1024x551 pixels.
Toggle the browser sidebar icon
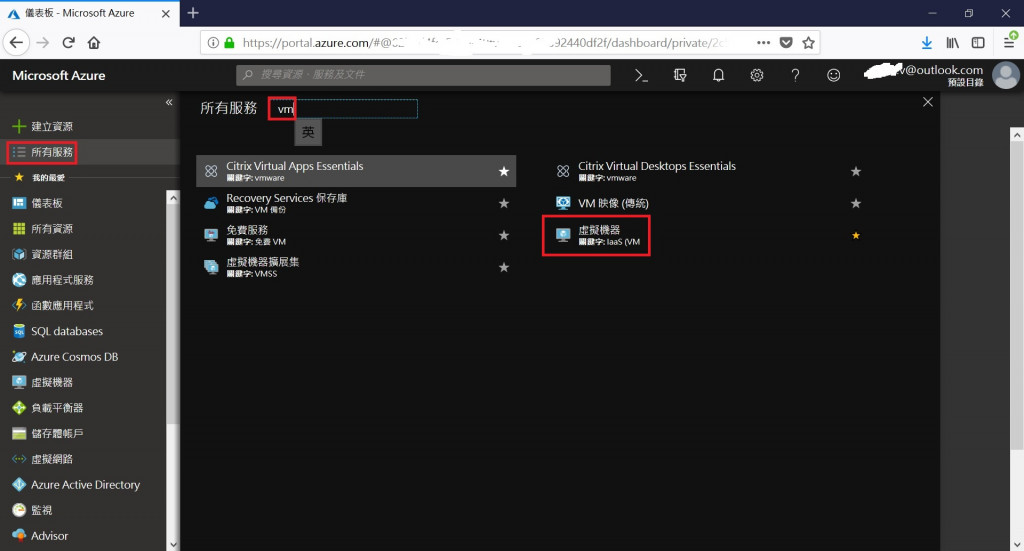[978, 43]
